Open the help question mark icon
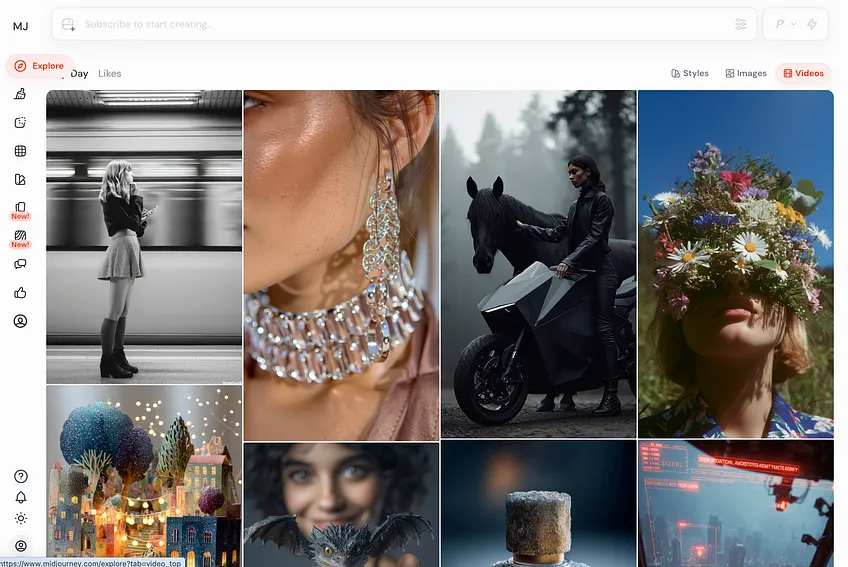The width and height of the screenshot is (848, 567). [20, 476]
